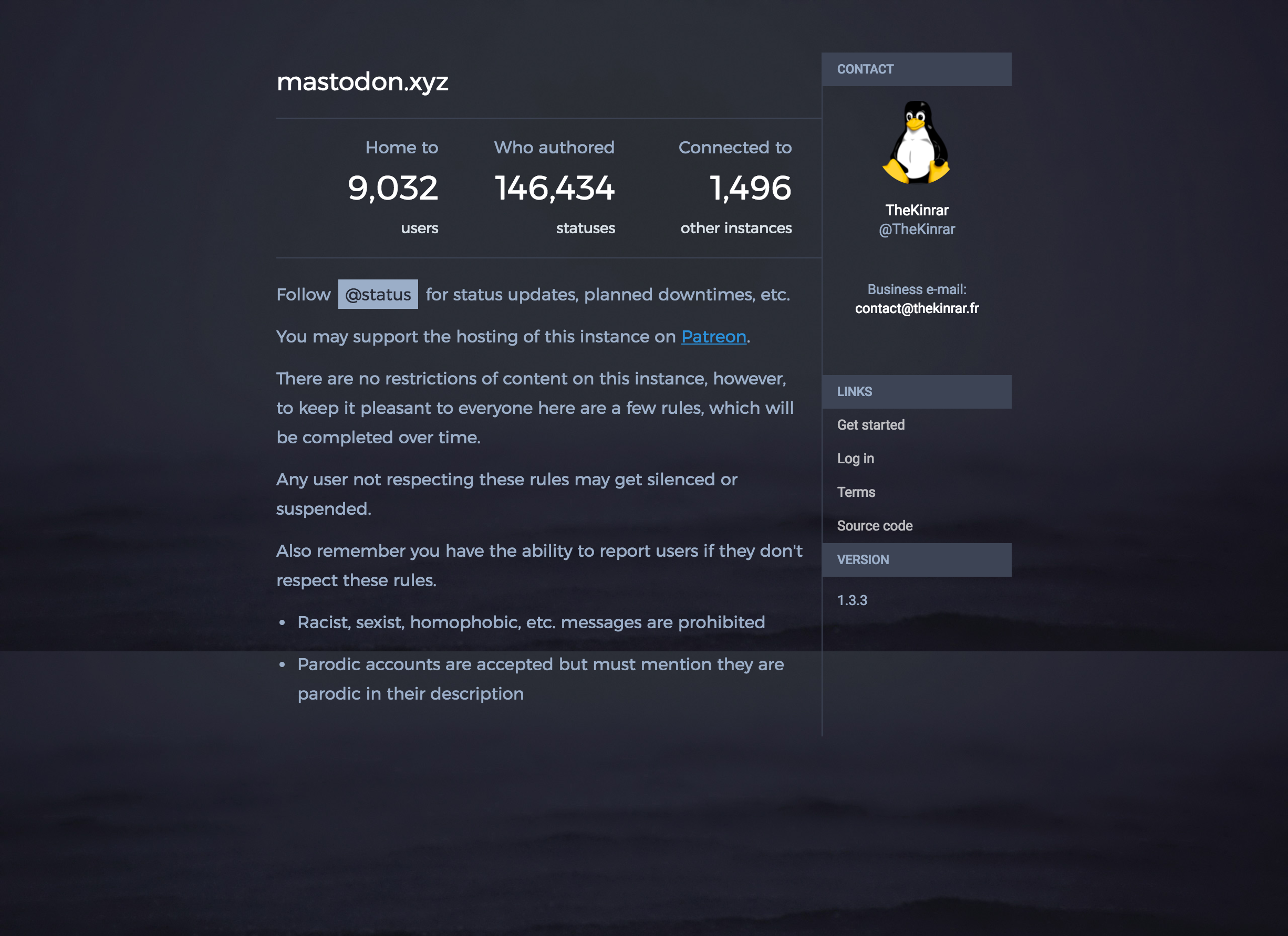Go to the Log in page
This screenshot has width=1288, height=936.
coord(855,459)
